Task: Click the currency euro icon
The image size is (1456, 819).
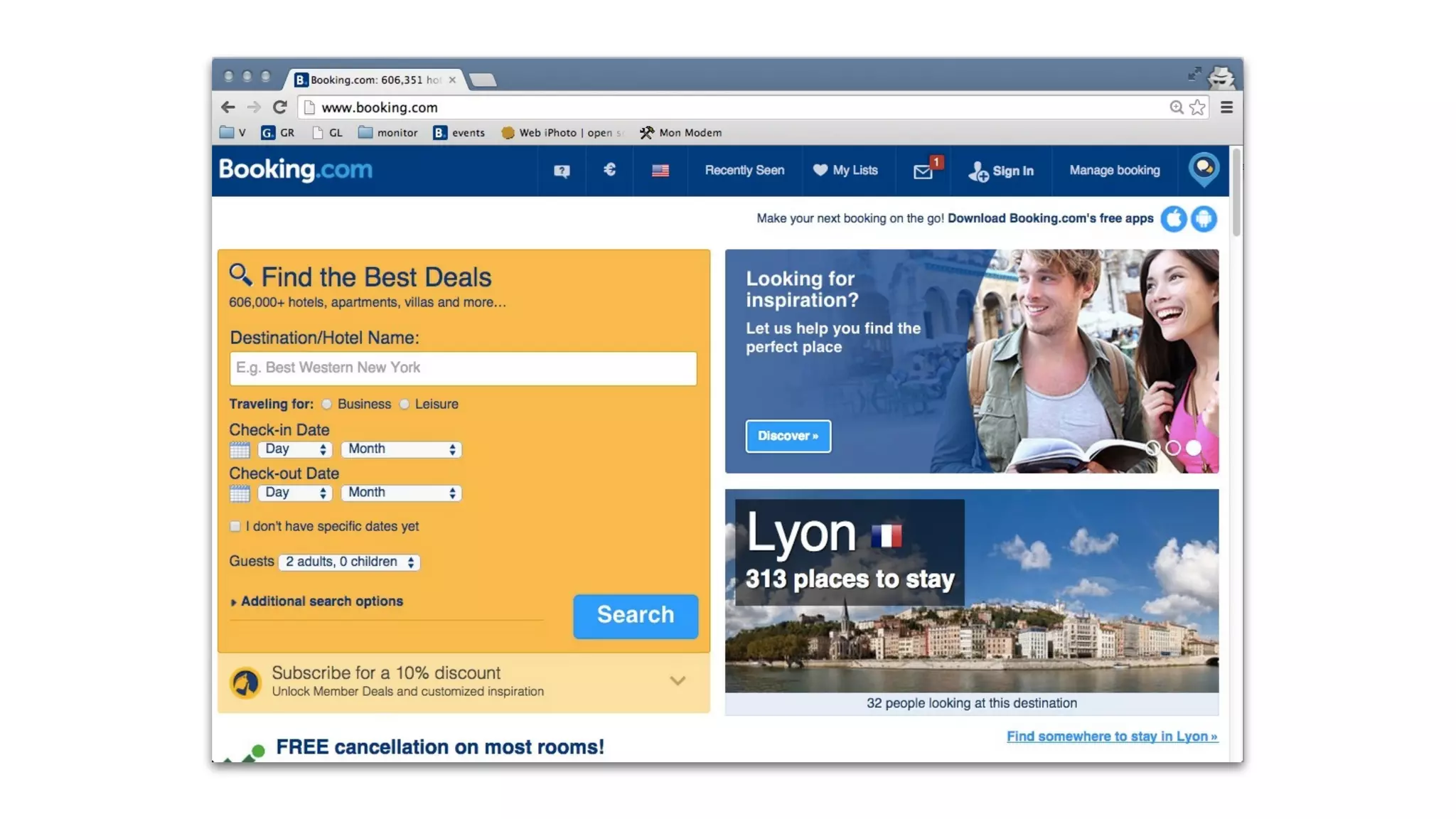Action: coord(609,170)
